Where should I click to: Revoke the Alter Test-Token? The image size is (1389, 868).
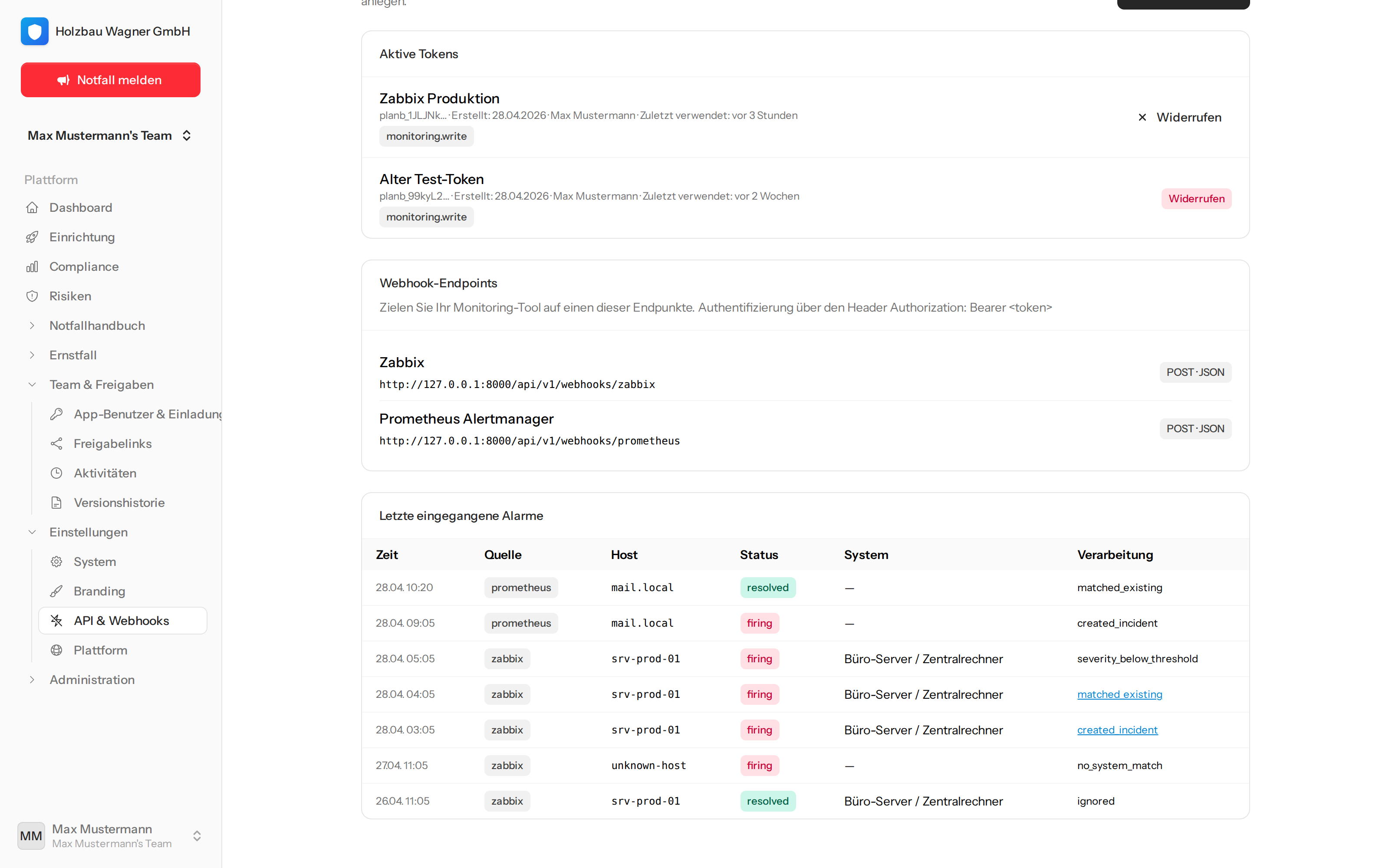pyautogui.click(x=1196, y=199)
